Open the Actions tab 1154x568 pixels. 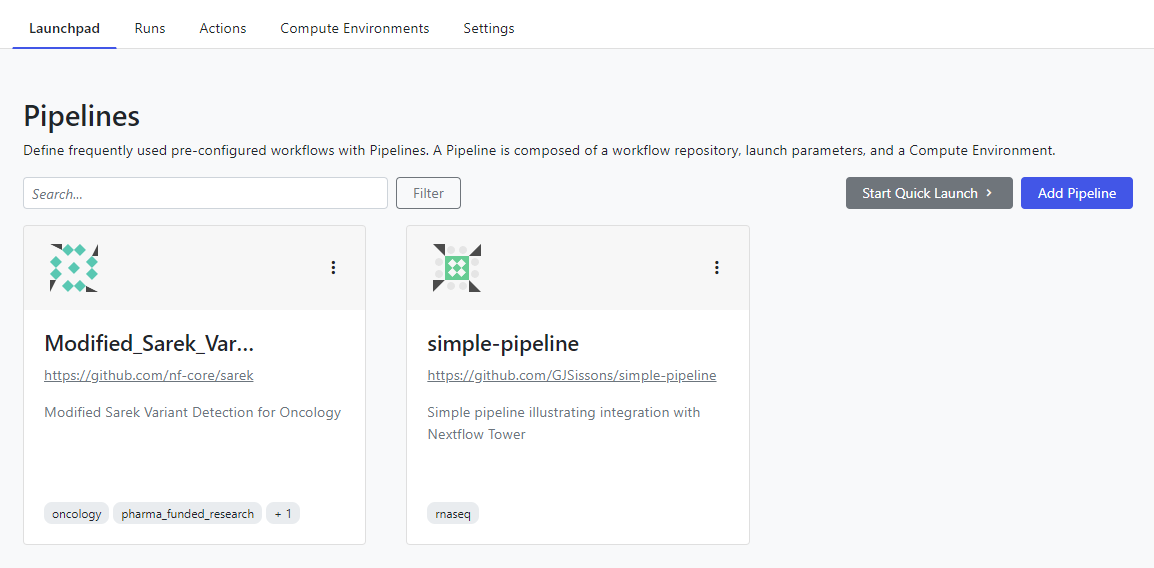223,28
